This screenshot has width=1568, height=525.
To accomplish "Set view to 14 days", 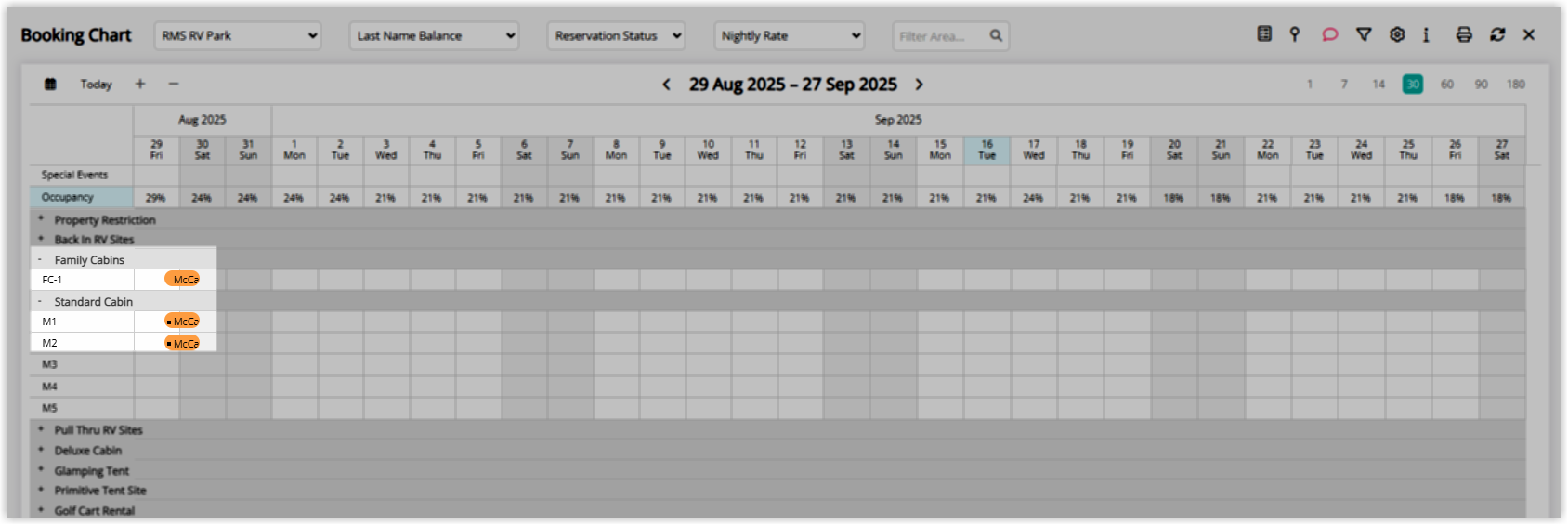I will tap(1379, 84).
